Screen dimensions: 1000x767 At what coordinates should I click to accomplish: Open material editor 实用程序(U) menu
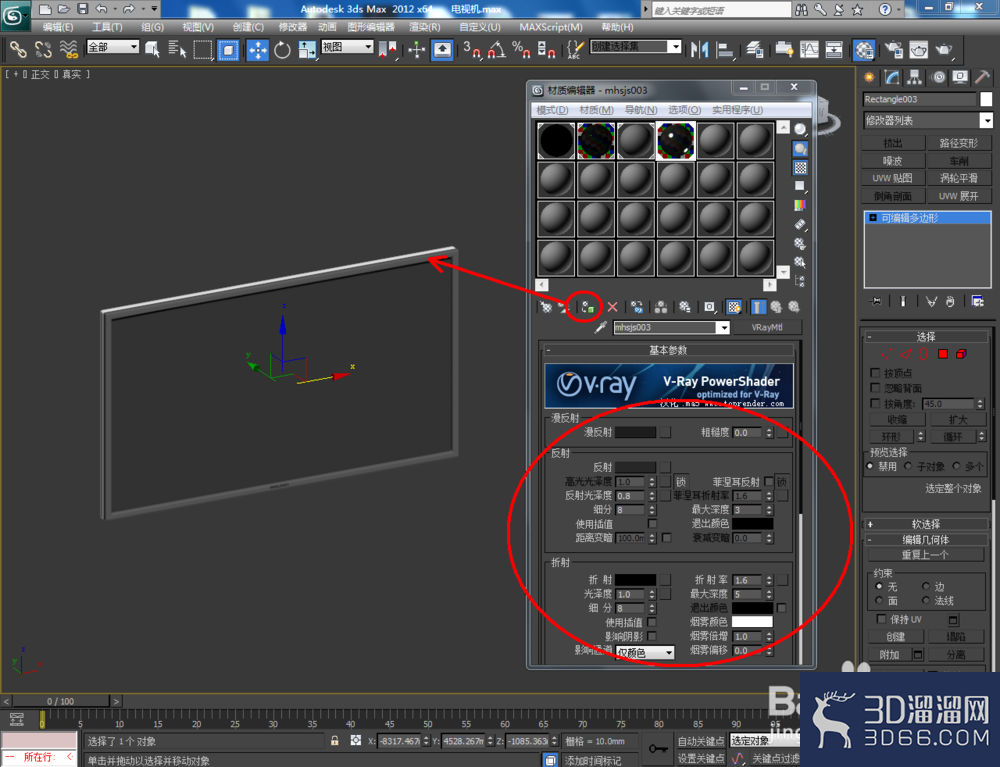click(737, 110)
